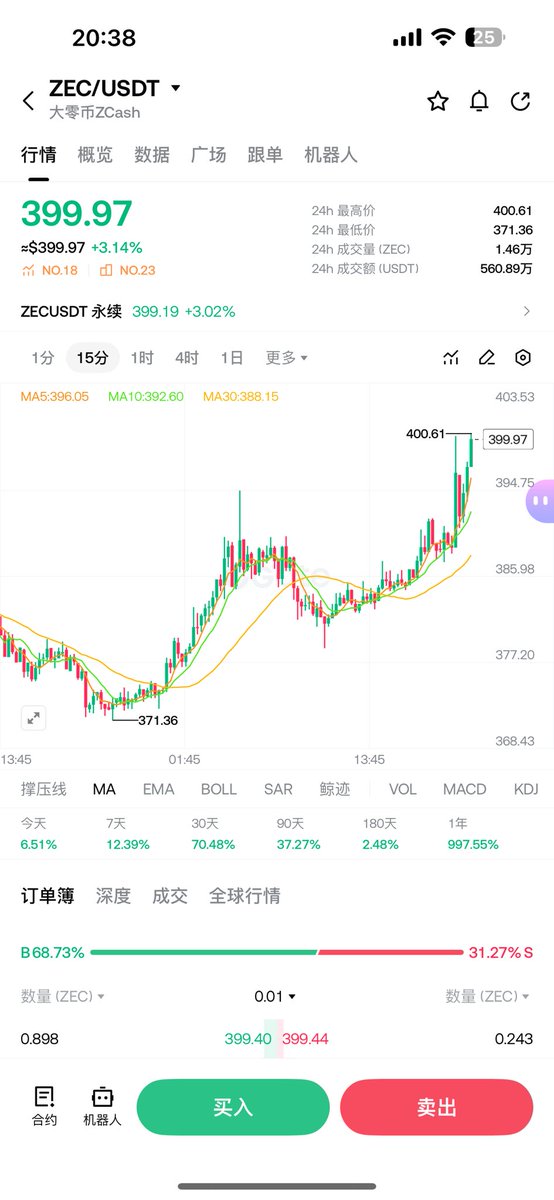Select the 1日 timeframe
Image resolution: width=554 pixels, height=1200 pixels.
click(x=231, y=358)
